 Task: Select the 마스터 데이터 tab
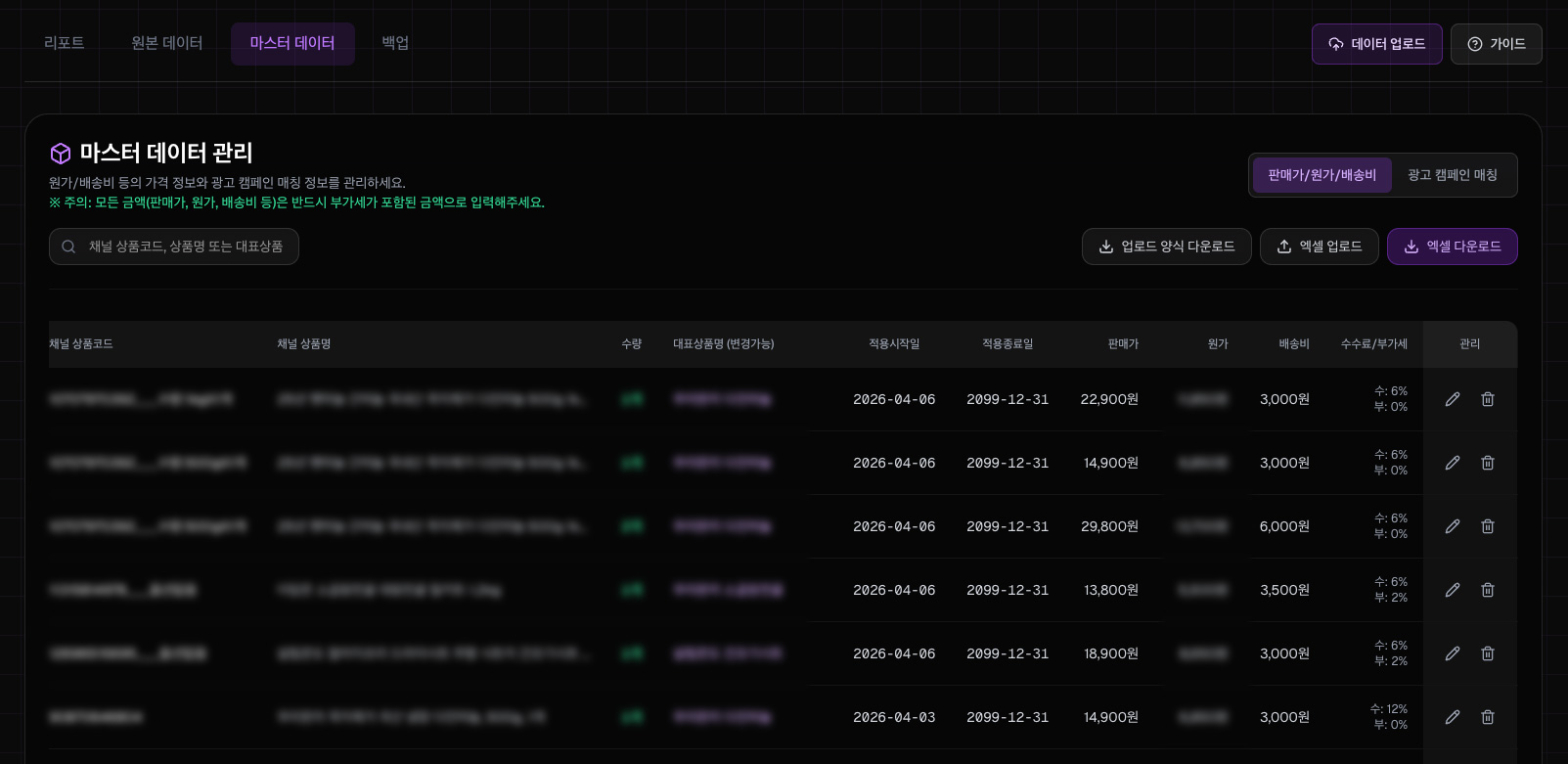coord(292,43)
